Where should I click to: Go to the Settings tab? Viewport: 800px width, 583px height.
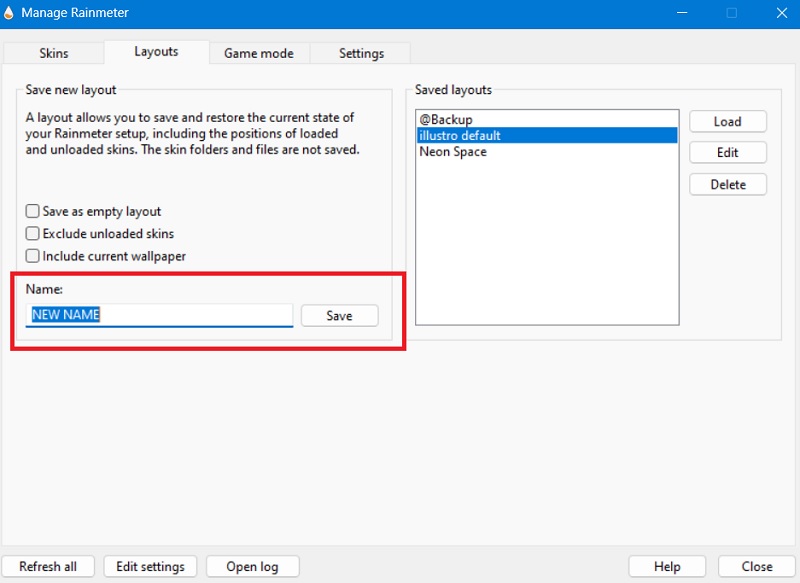pyautogui.click(x=360, y=53)
